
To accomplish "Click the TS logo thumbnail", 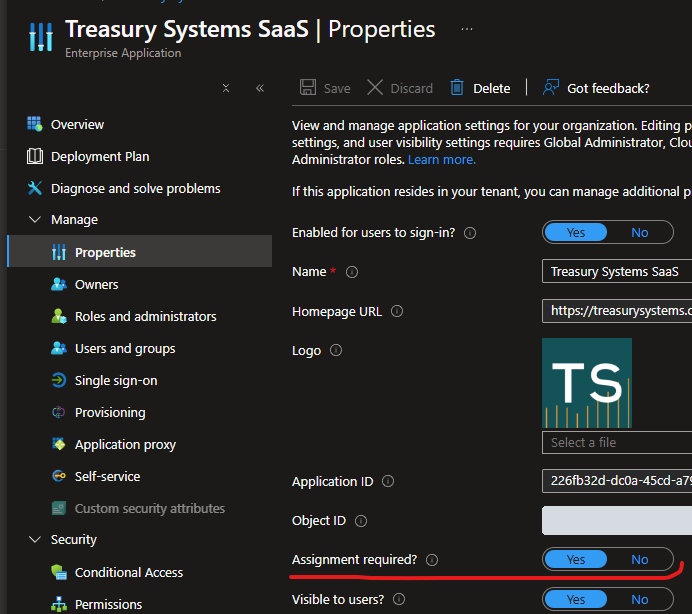I will (587, 383).
